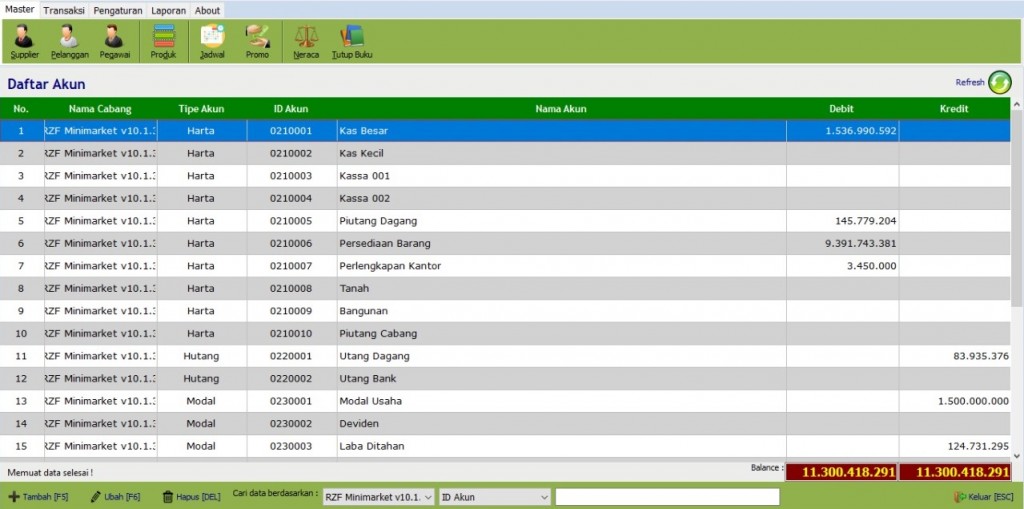Click the Nama Akun column header

tap(561, 108)
